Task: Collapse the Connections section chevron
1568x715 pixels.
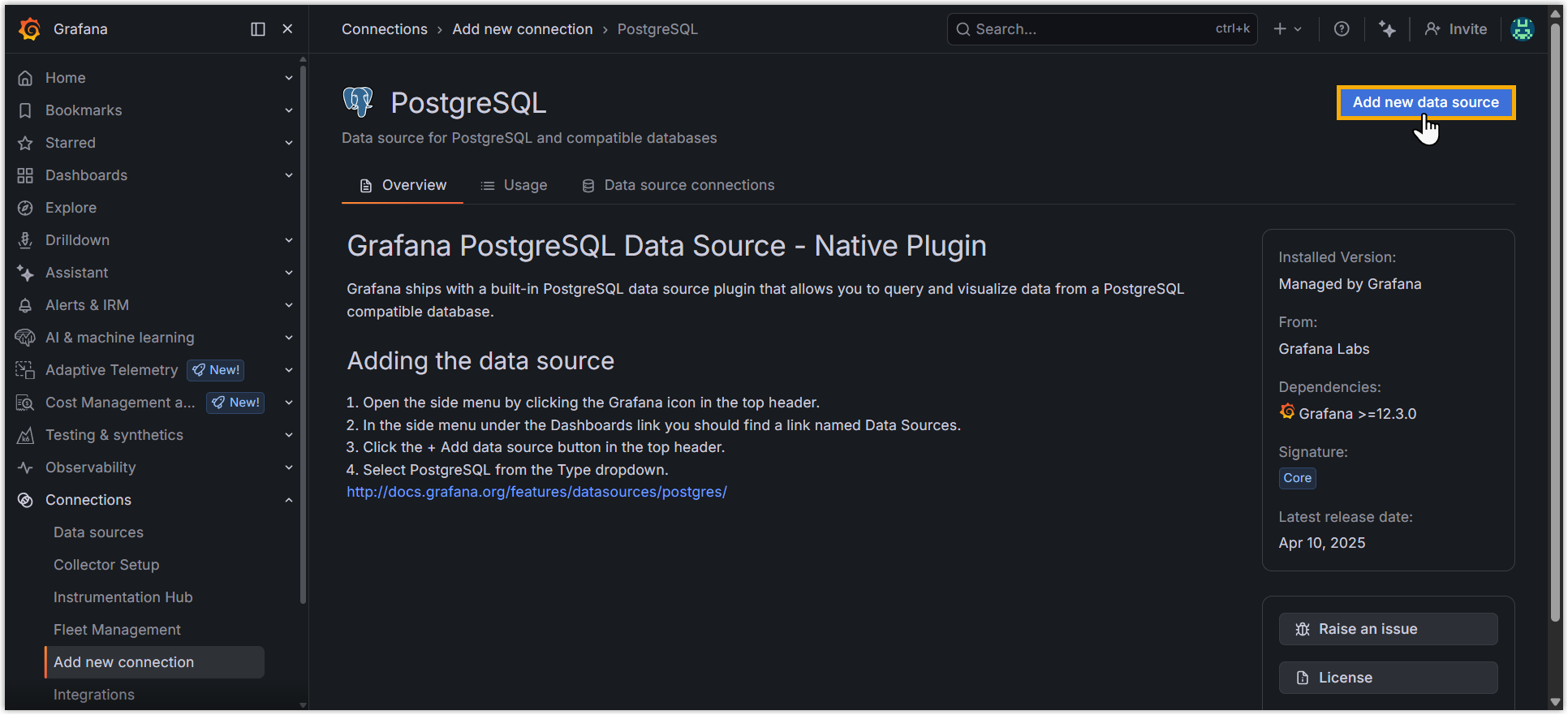Action: [289, 500]
